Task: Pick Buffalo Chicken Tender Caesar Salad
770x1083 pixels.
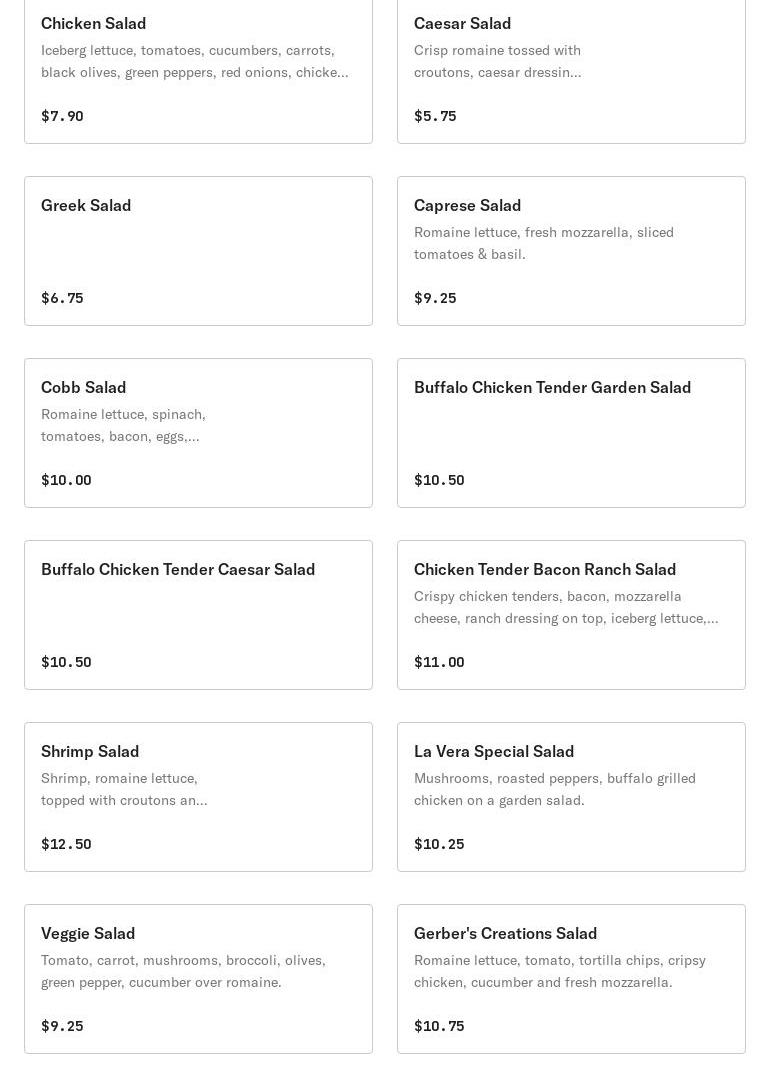Action: [198, 615]
